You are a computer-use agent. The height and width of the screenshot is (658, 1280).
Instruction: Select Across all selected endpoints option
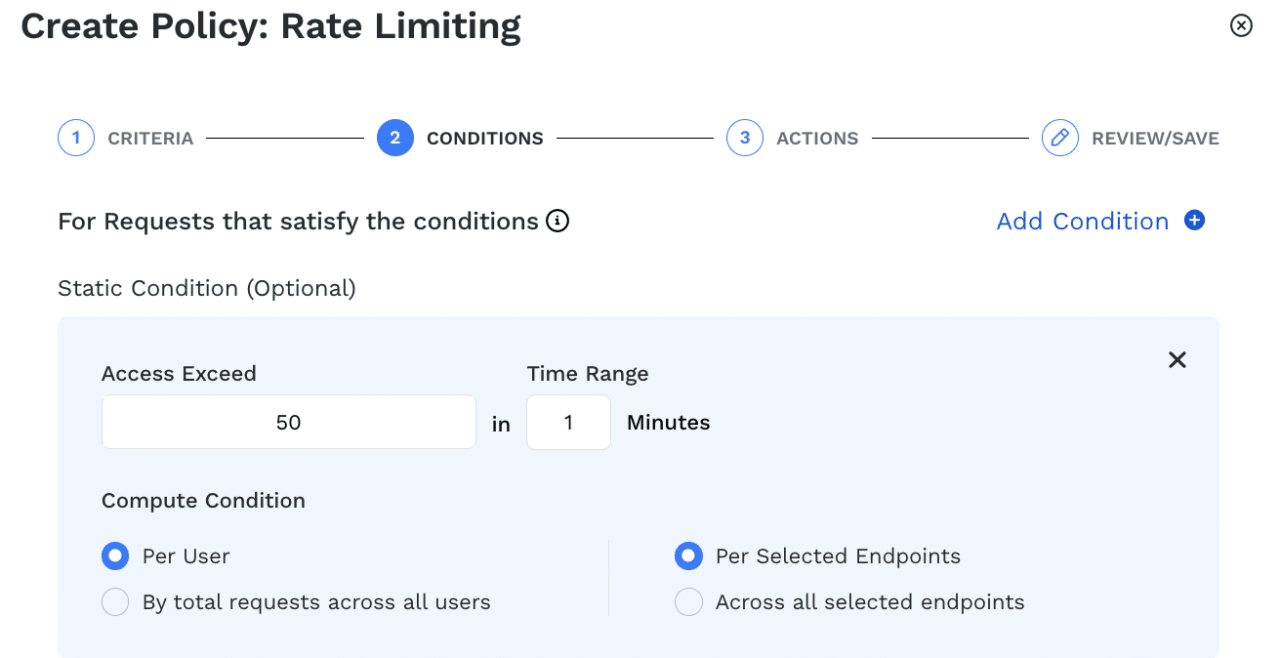click(688, 601)
